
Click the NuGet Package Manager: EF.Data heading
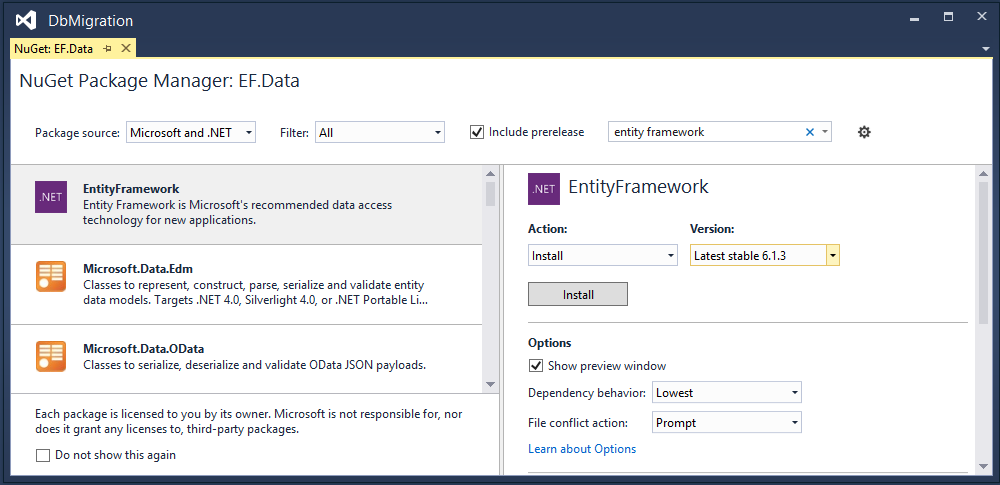coord(159,81)
